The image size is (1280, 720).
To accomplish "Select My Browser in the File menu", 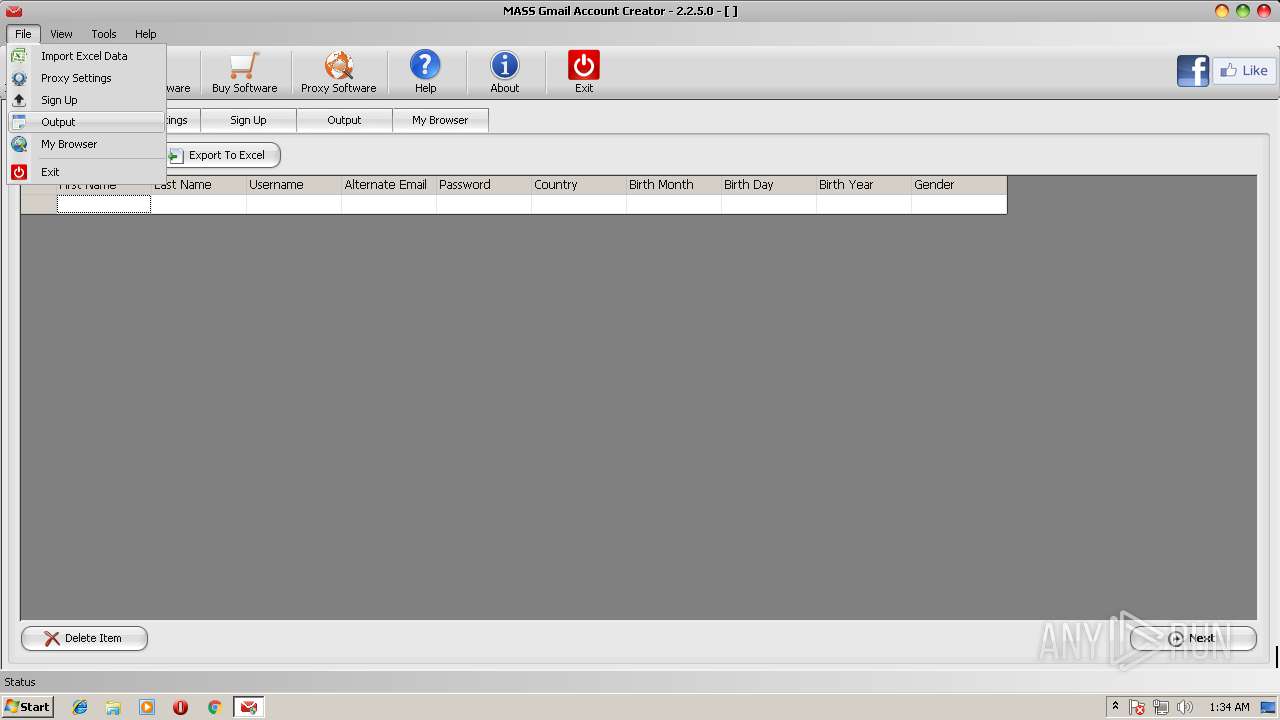I will 86,144.
